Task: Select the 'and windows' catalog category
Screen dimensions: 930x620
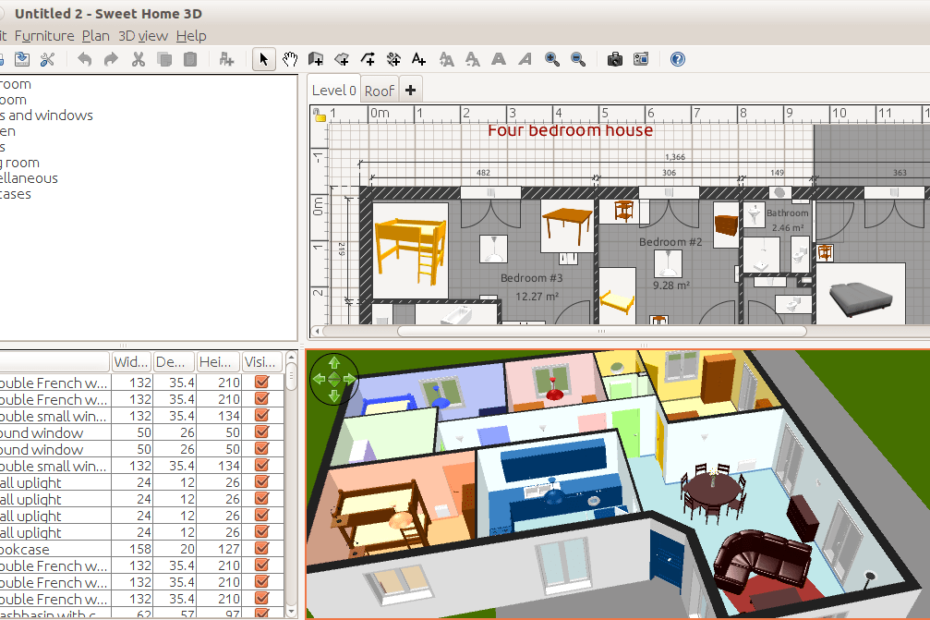Action: pos(46,115)
